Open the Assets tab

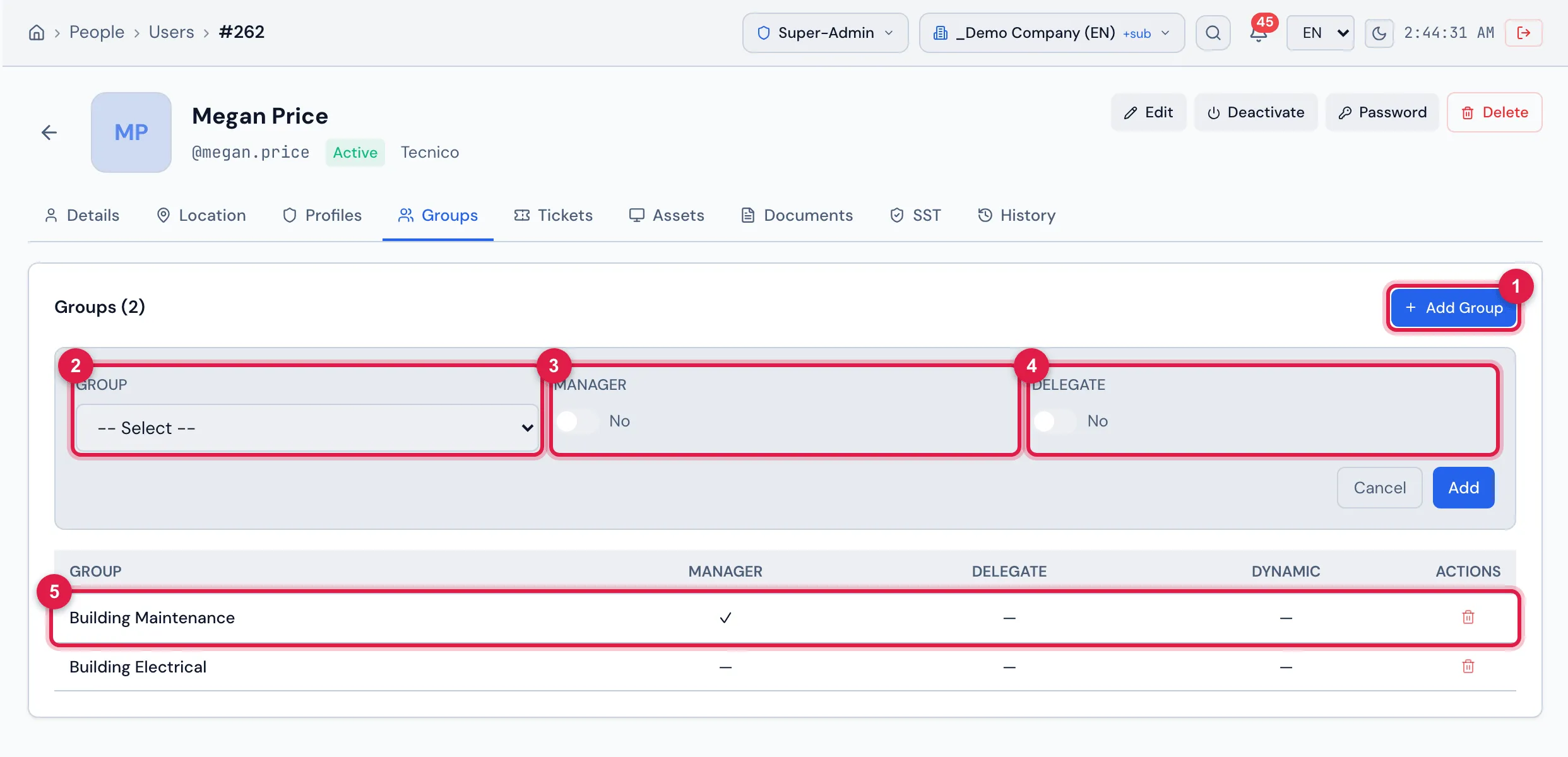(x=667, y=215)
